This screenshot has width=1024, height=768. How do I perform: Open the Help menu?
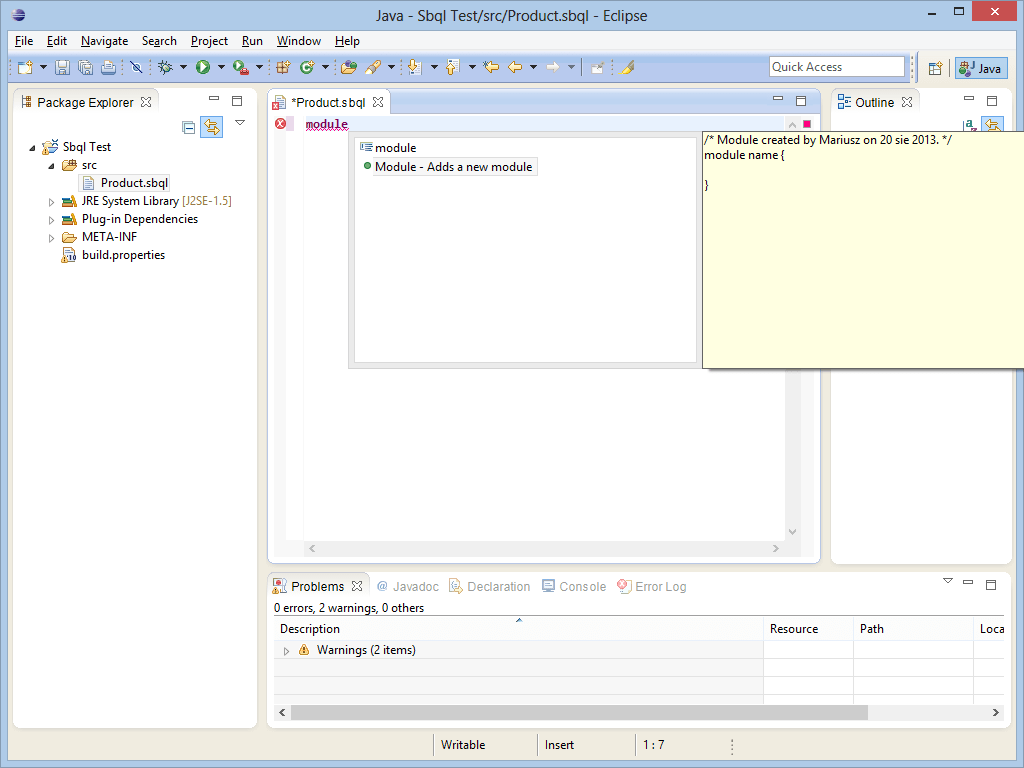pyautogui.click(x=347, y=40)
